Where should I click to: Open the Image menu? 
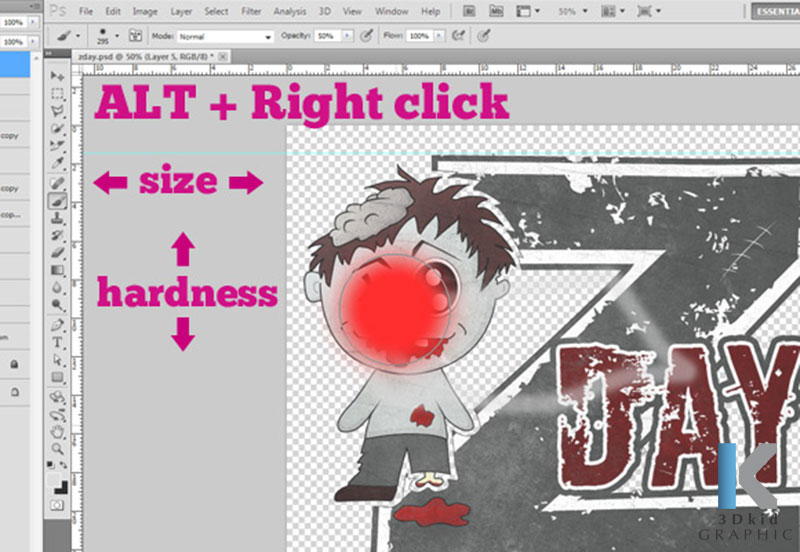[x=145, y=11]
